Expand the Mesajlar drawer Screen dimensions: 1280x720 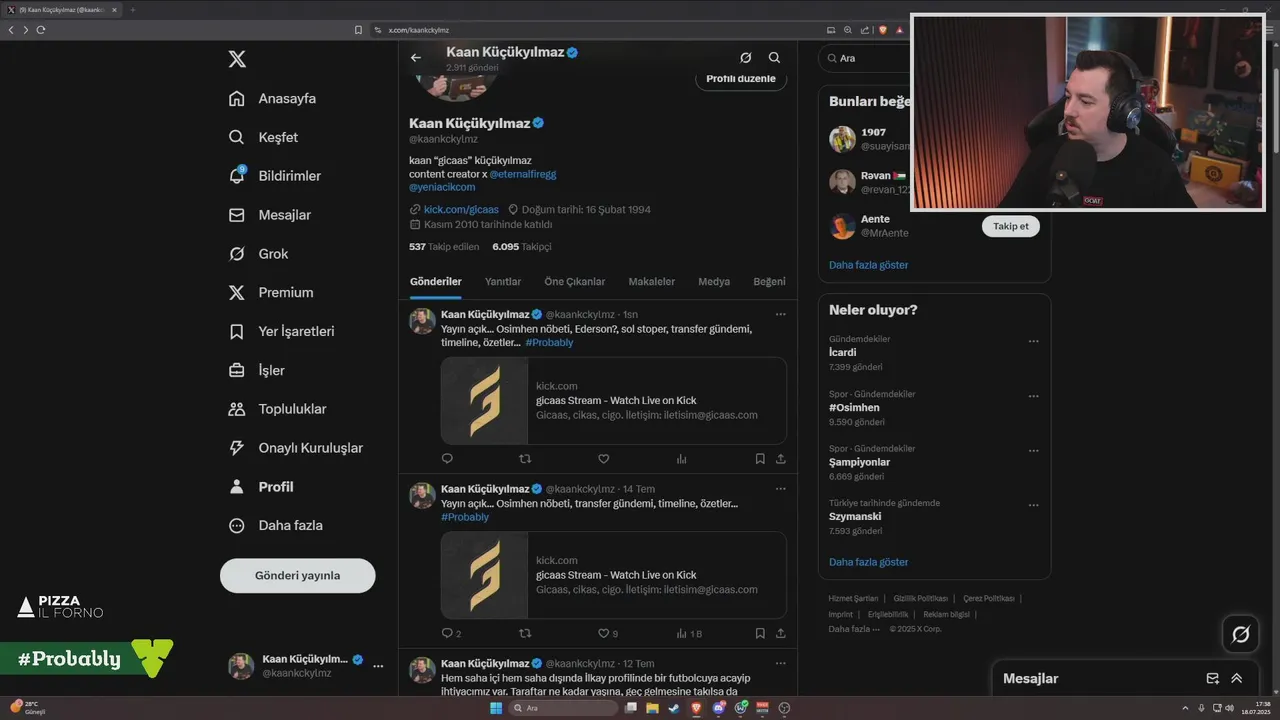[1237, 678]
